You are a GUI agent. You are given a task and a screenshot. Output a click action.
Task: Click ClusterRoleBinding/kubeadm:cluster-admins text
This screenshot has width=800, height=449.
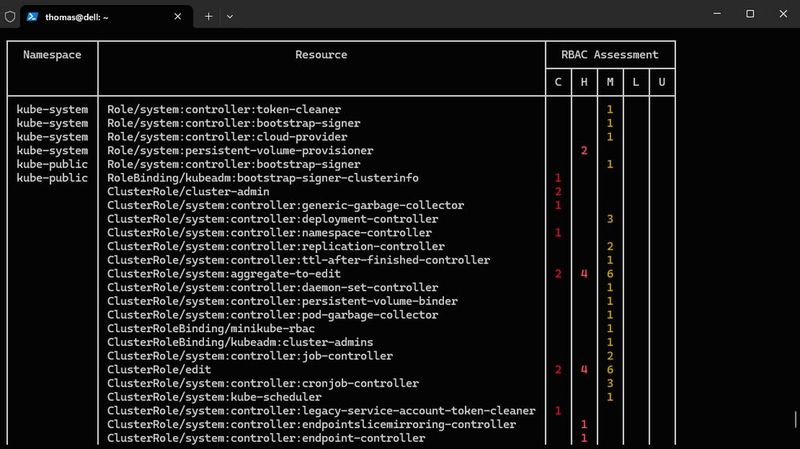[x=240, y=342]
